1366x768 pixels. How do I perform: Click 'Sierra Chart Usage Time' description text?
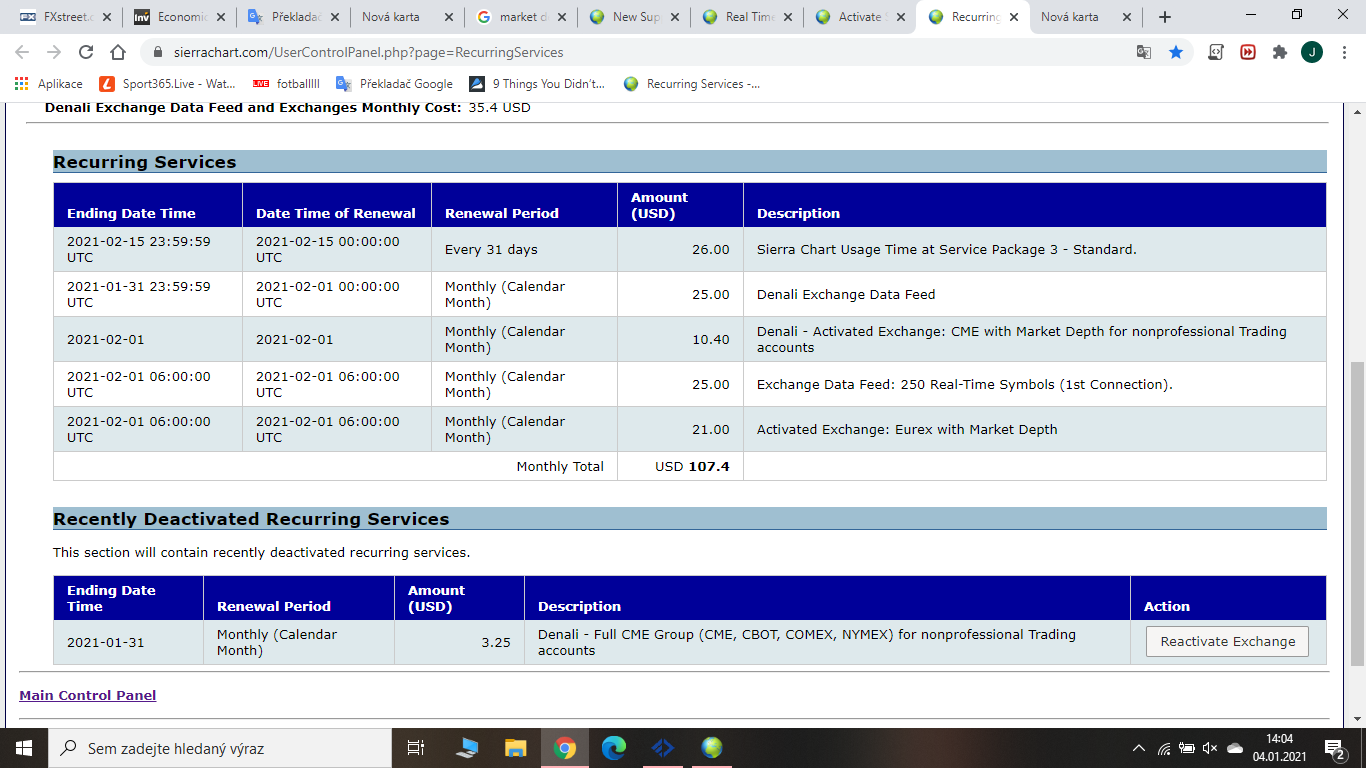946,250
